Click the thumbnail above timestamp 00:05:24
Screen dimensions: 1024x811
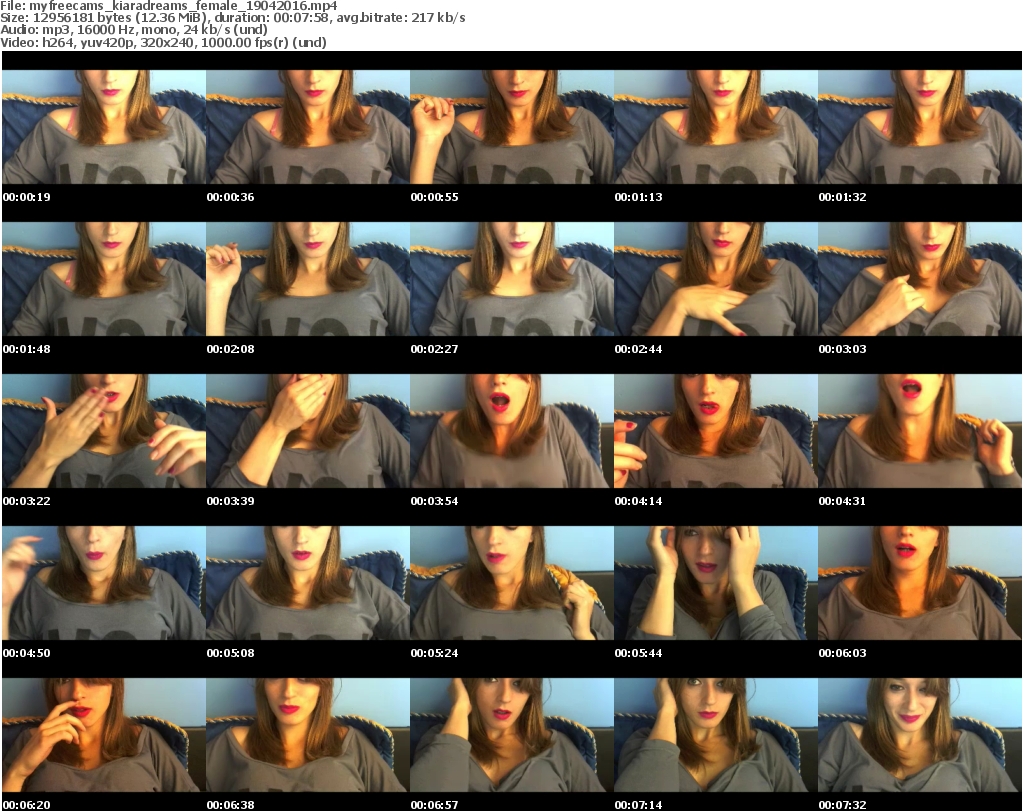click(512, 583)
